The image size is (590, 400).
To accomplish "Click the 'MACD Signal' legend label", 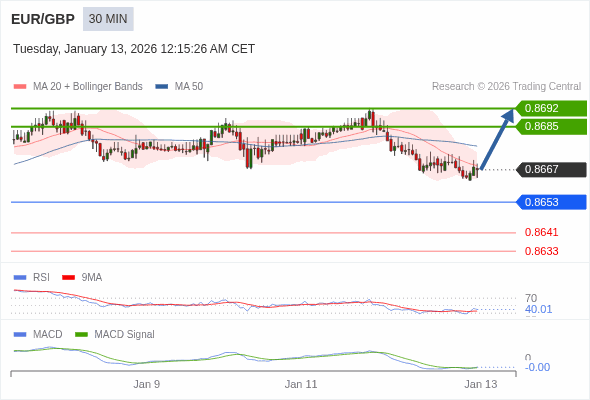I will tap(125, 335).
